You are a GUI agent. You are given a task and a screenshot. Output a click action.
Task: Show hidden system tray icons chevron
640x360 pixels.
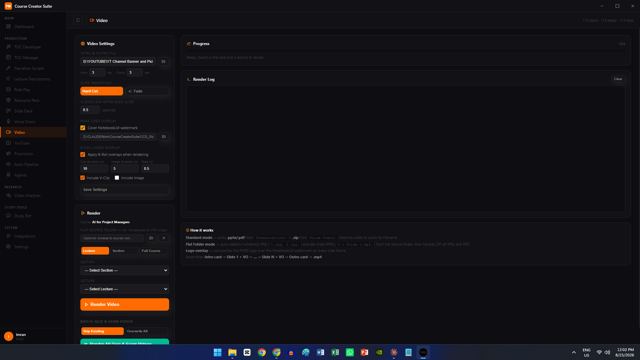[573, 352]
